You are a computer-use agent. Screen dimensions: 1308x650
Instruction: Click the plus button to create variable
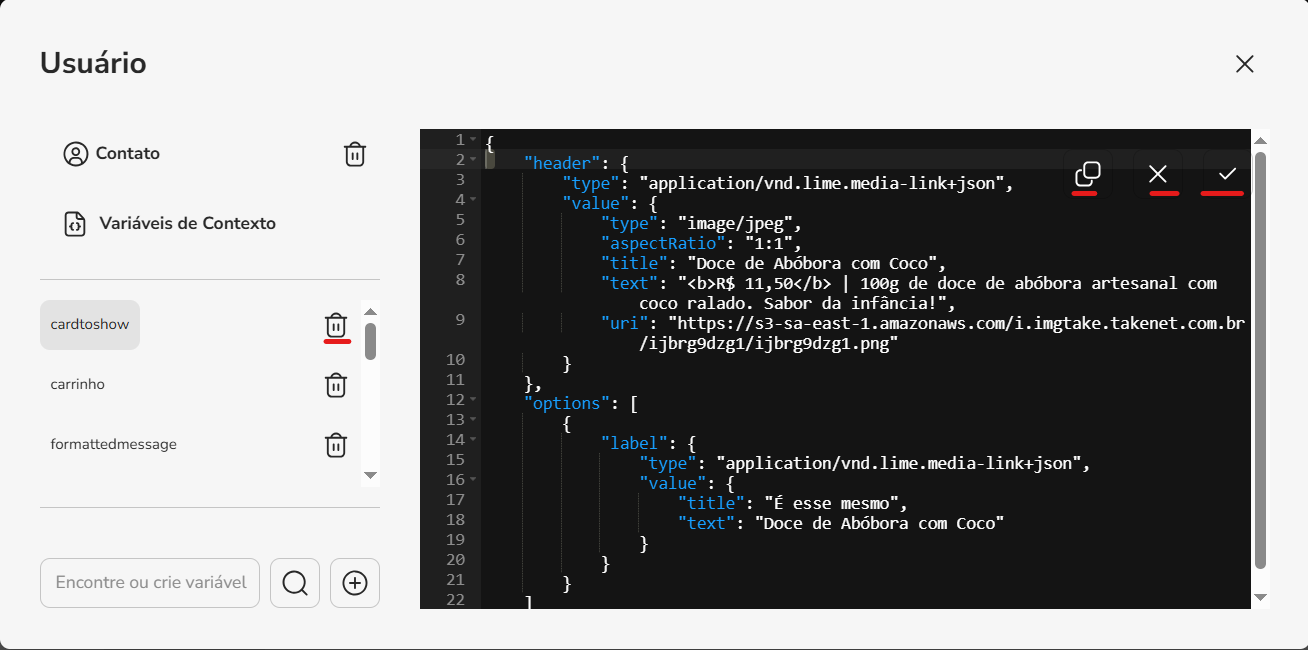pos(355,583)
